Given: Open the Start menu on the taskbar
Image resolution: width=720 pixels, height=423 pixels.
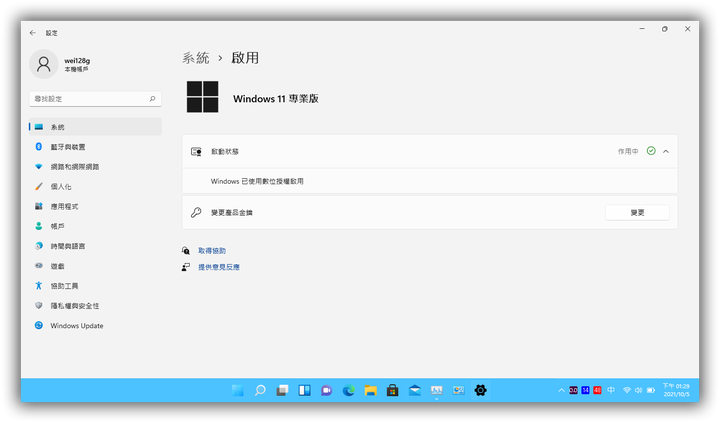Looking at the screenshot, I should (x=238, y=390).
